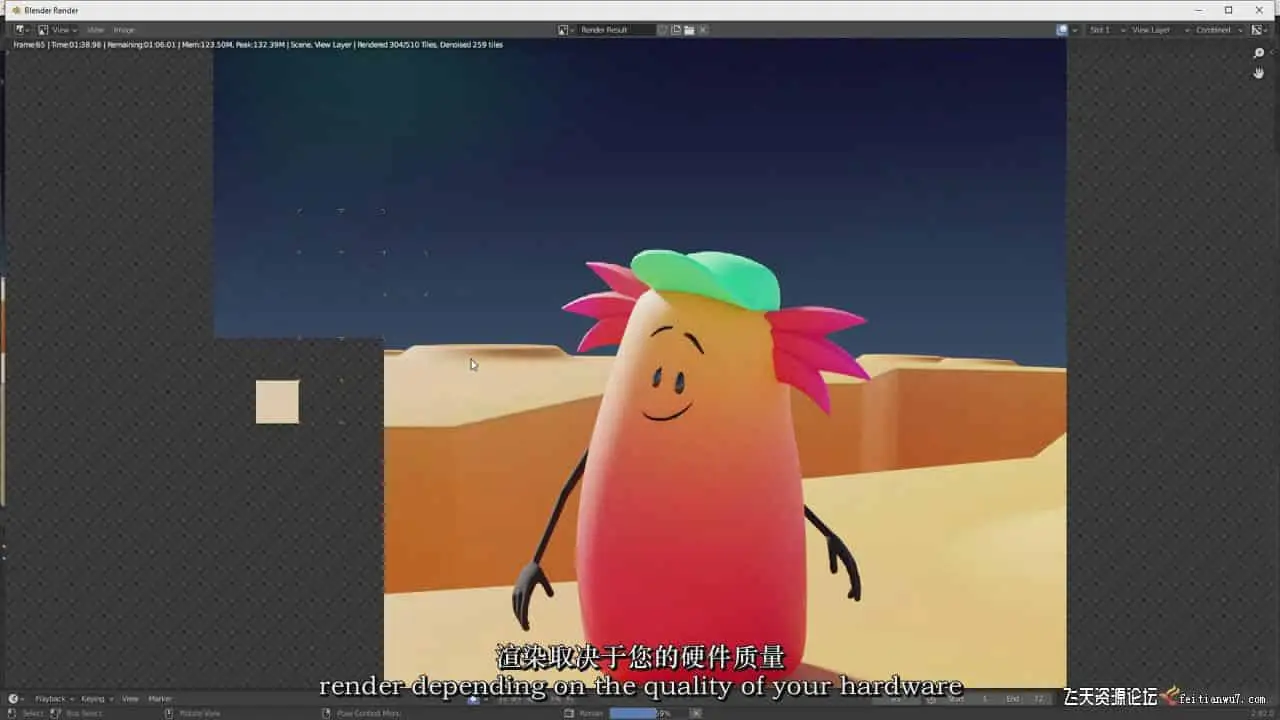Toggle the blue display render icon
Screen dimensions: 1280x720
[1062, 30]
